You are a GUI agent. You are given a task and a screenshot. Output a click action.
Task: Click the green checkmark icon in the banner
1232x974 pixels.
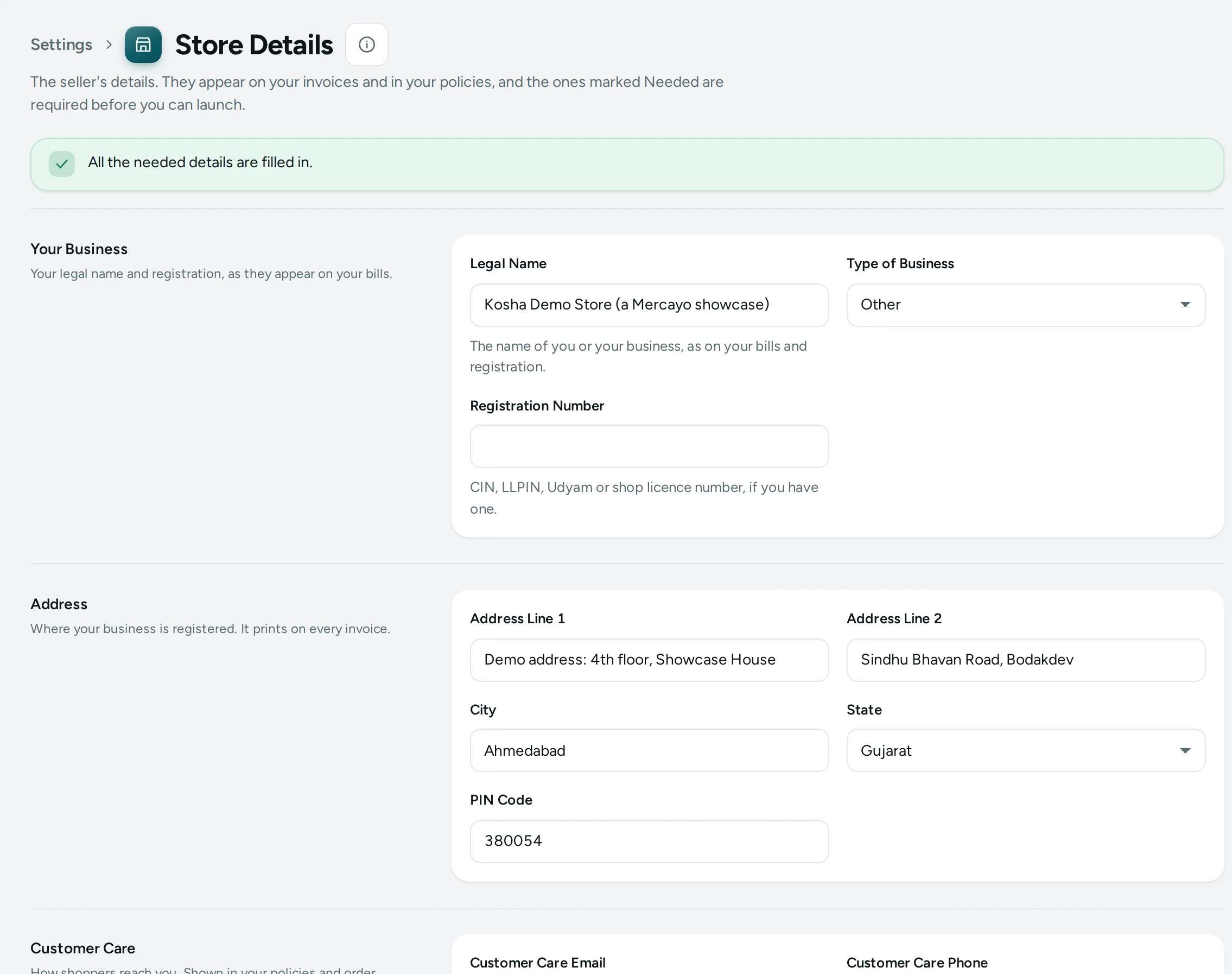point(61,165)
